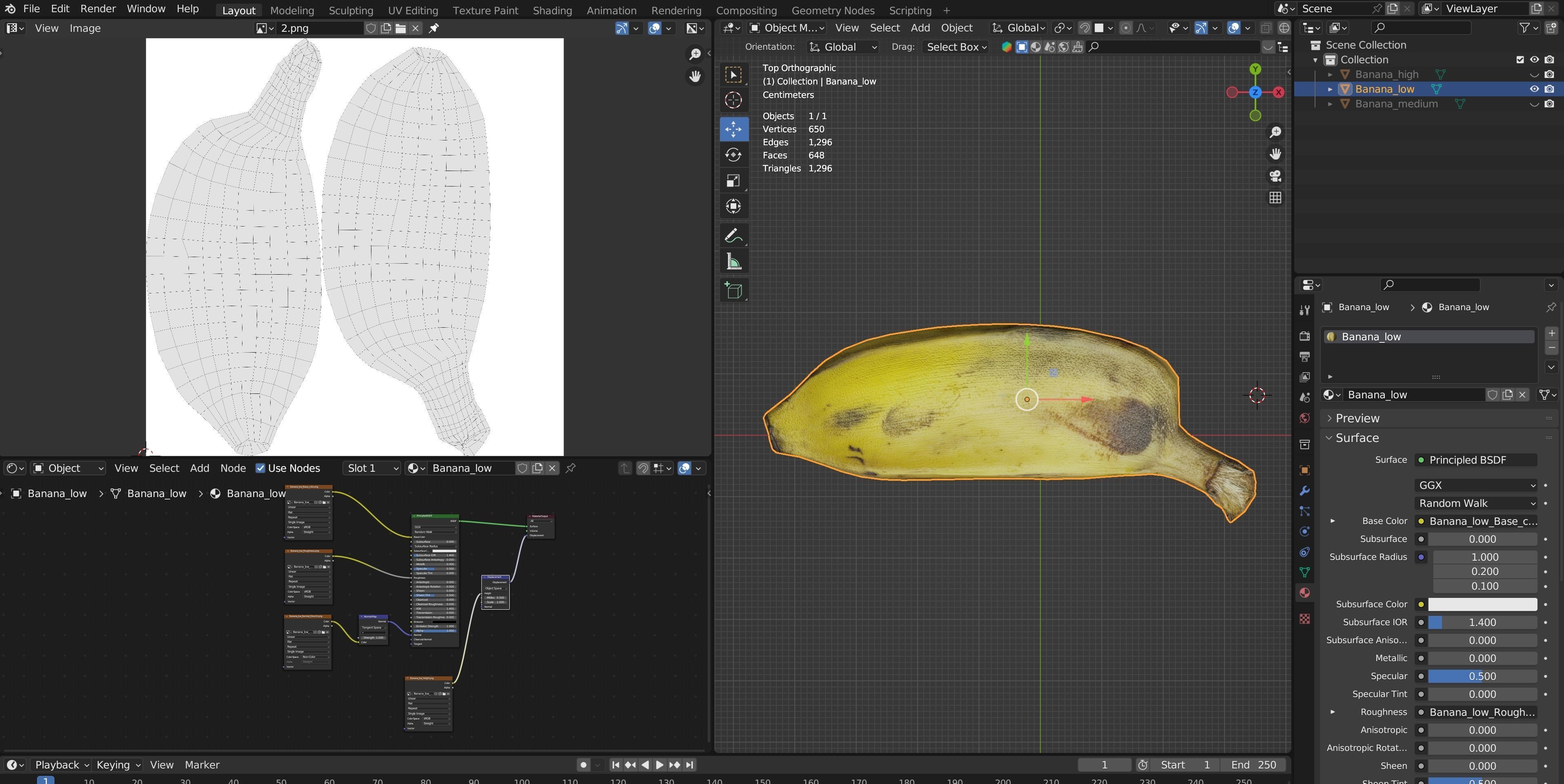1564x784 pixels.
Task: Show Banana_high in viewport via eye toggle
Action: [x=1534, y=75]
